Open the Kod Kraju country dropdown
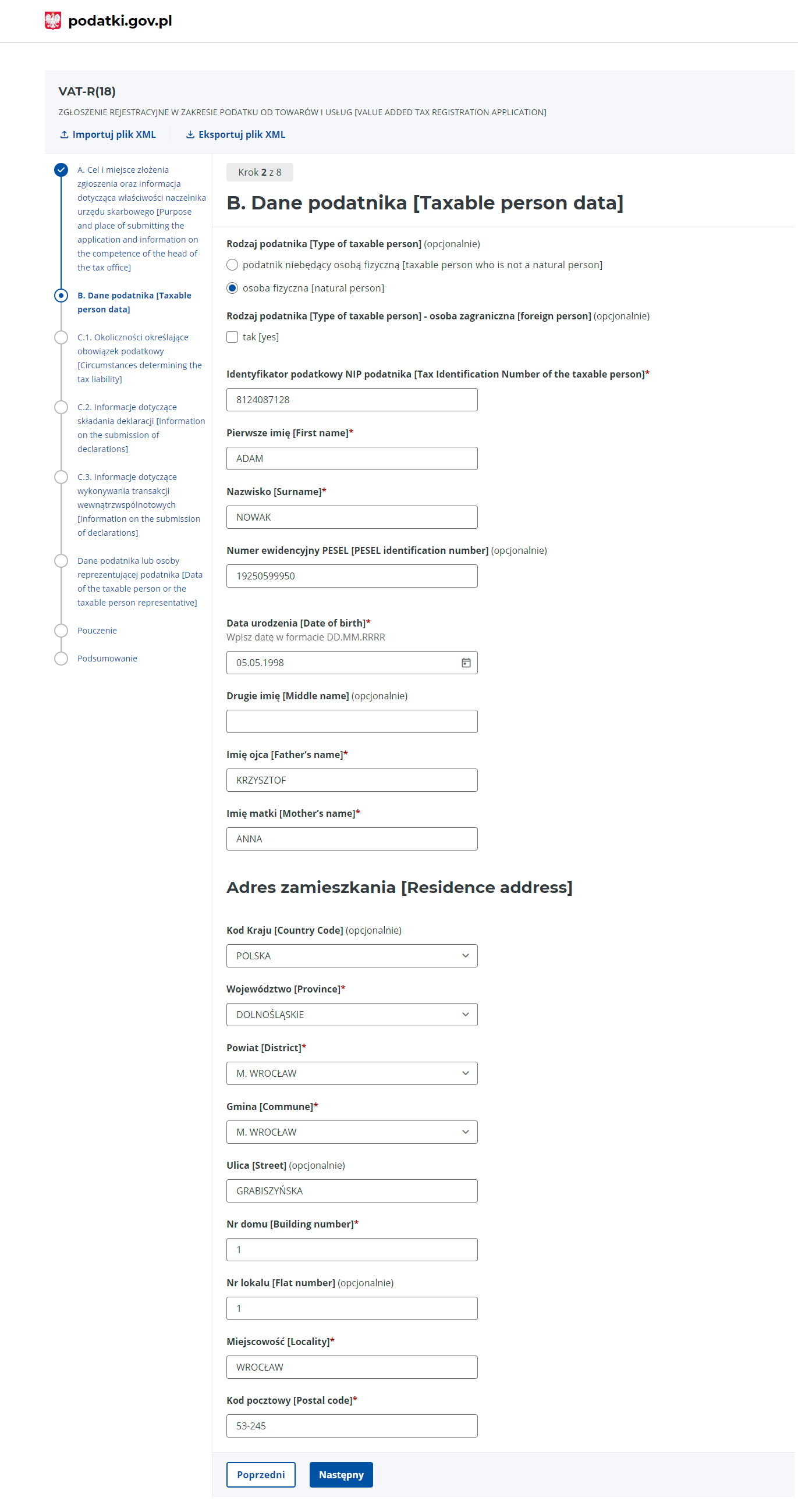The height and width of the screenshot is (1512, 798). tap(352, 956)
